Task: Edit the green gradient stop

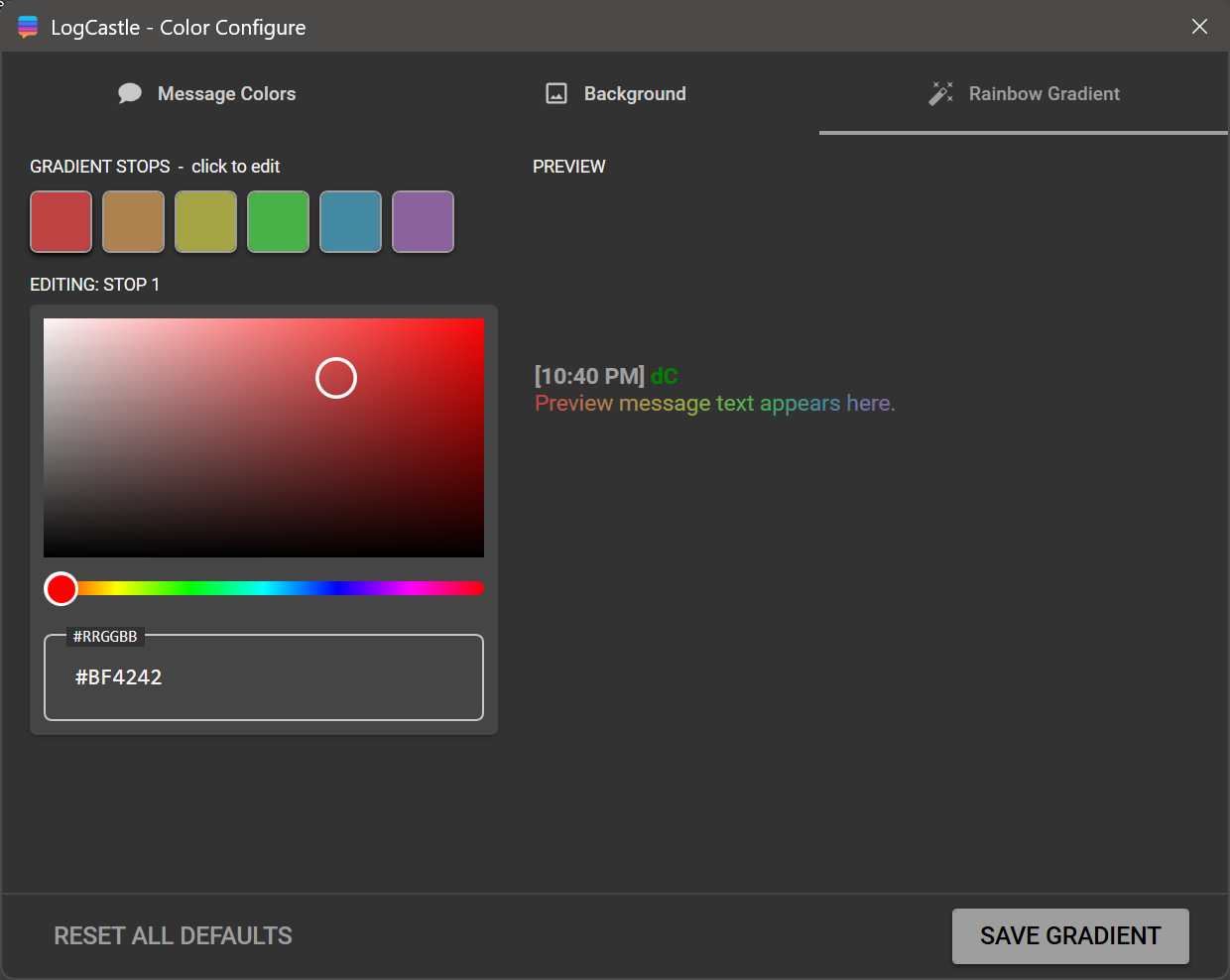Action: [x=278, y=221]
